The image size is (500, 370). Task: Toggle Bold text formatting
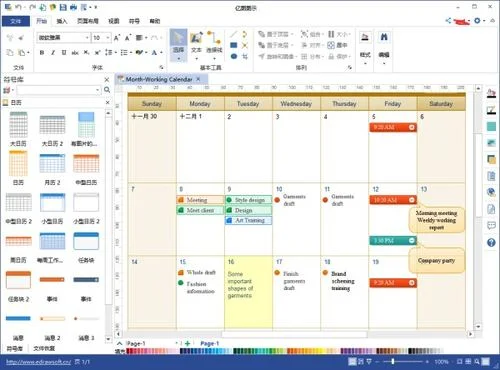42,52
